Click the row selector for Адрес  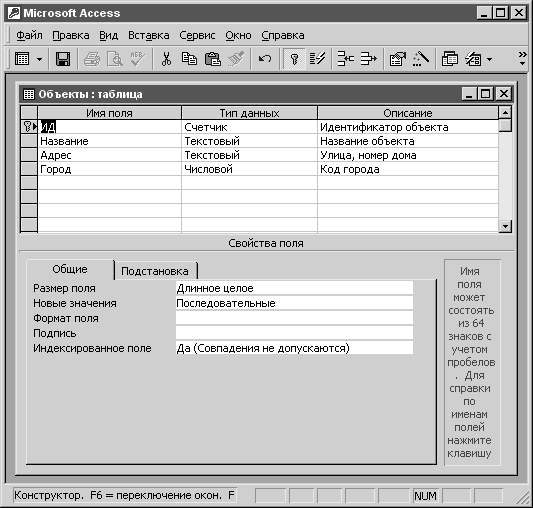point(29,155)
